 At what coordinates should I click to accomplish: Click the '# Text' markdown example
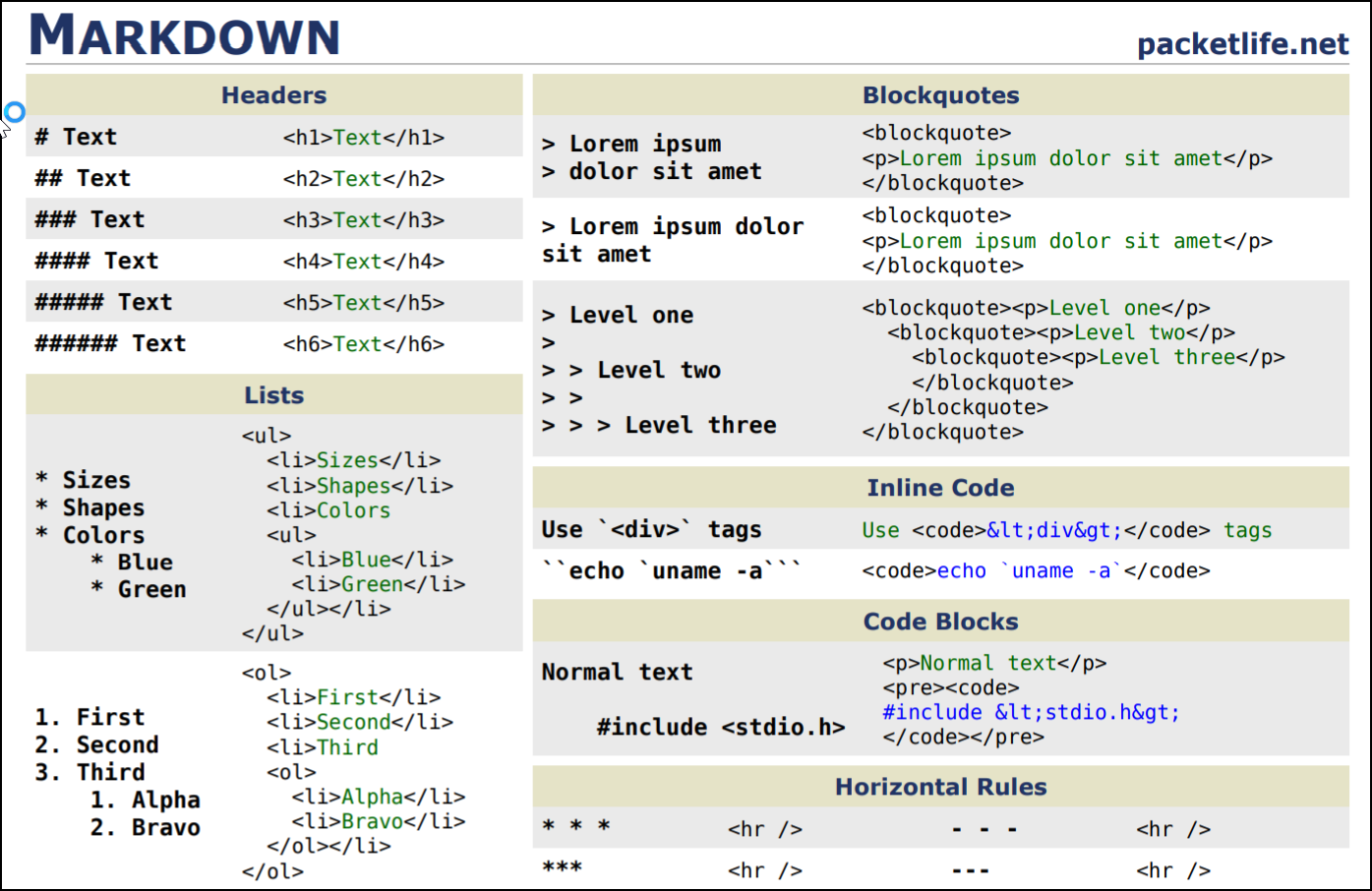click(76, 137)
